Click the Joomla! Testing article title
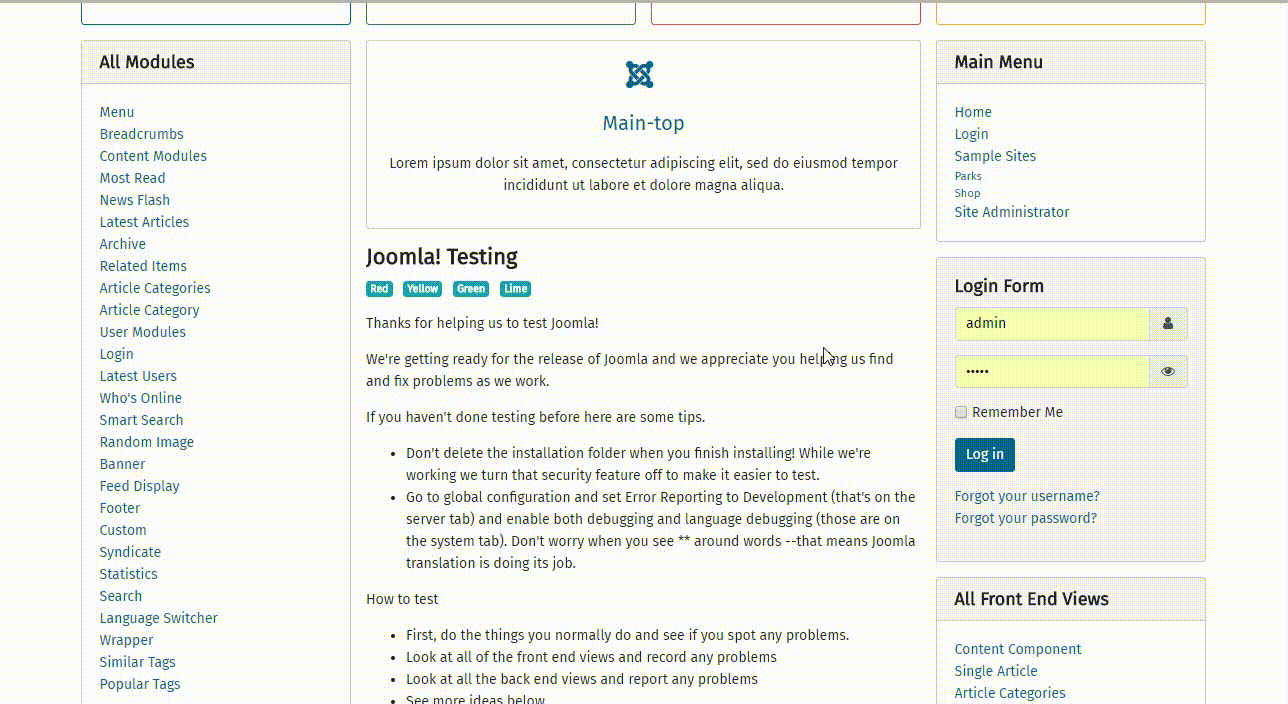The width and height of the screenshot is (1288, 704). click(442, 257)
